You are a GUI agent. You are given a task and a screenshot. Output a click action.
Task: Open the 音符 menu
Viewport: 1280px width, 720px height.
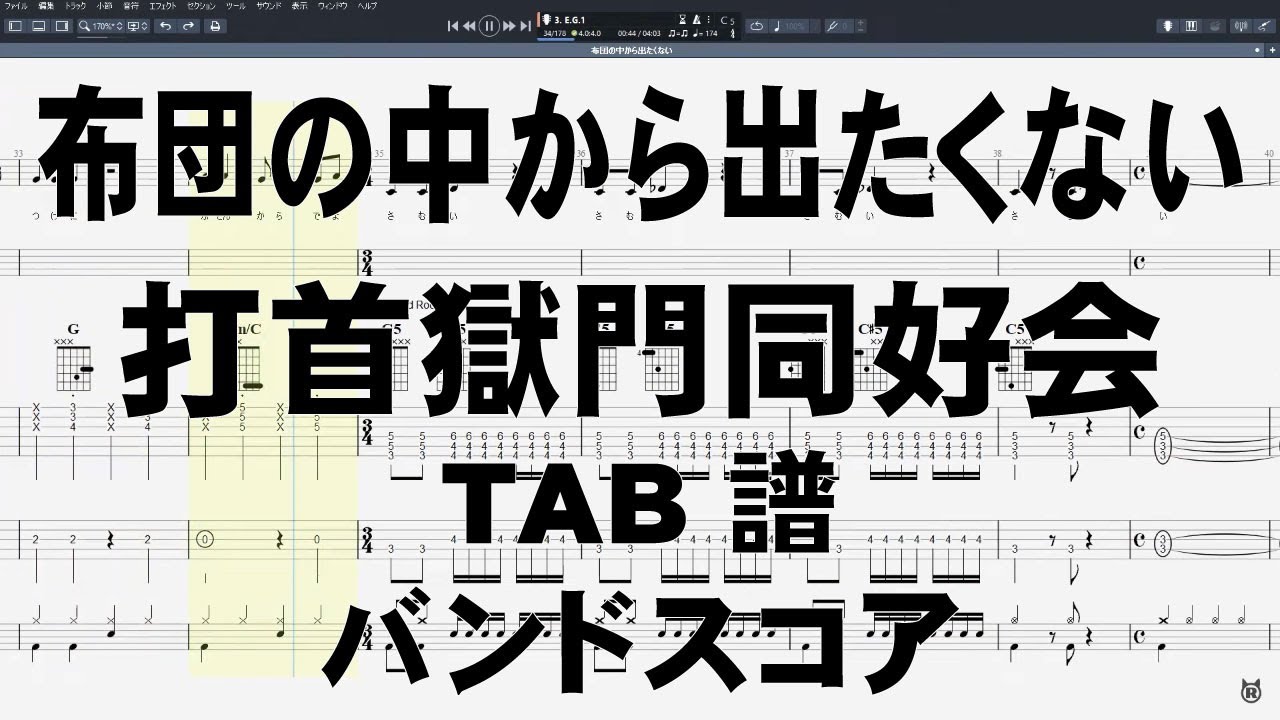pyautogui.click(x=131, y=6)
